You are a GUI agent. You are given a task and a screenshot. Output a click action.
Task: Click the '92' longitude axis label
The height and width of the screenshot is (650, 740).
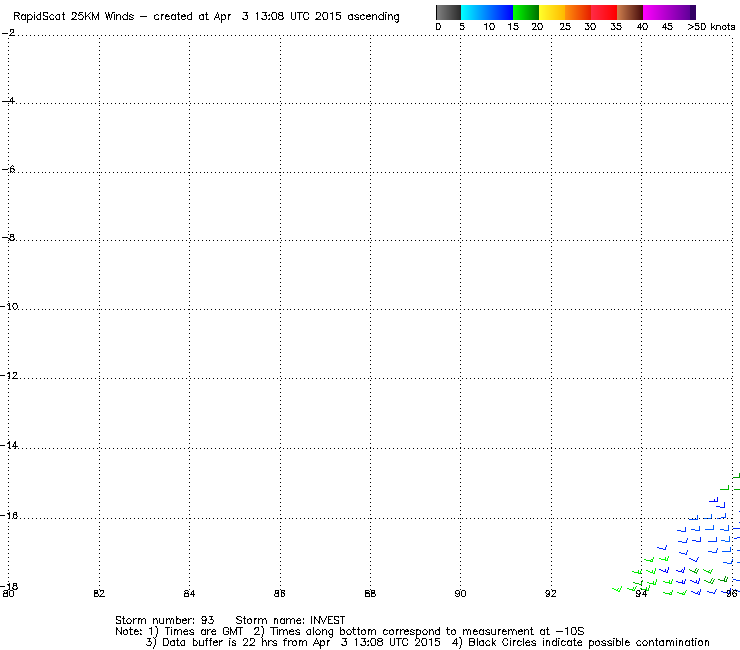(551, 593)
